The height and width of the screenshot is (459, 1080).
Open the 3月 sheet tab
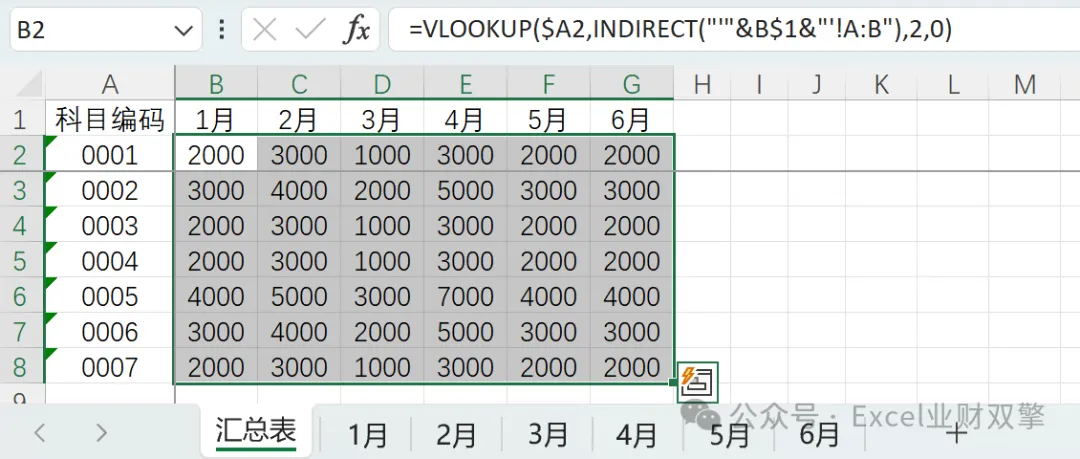pos(548,435)
